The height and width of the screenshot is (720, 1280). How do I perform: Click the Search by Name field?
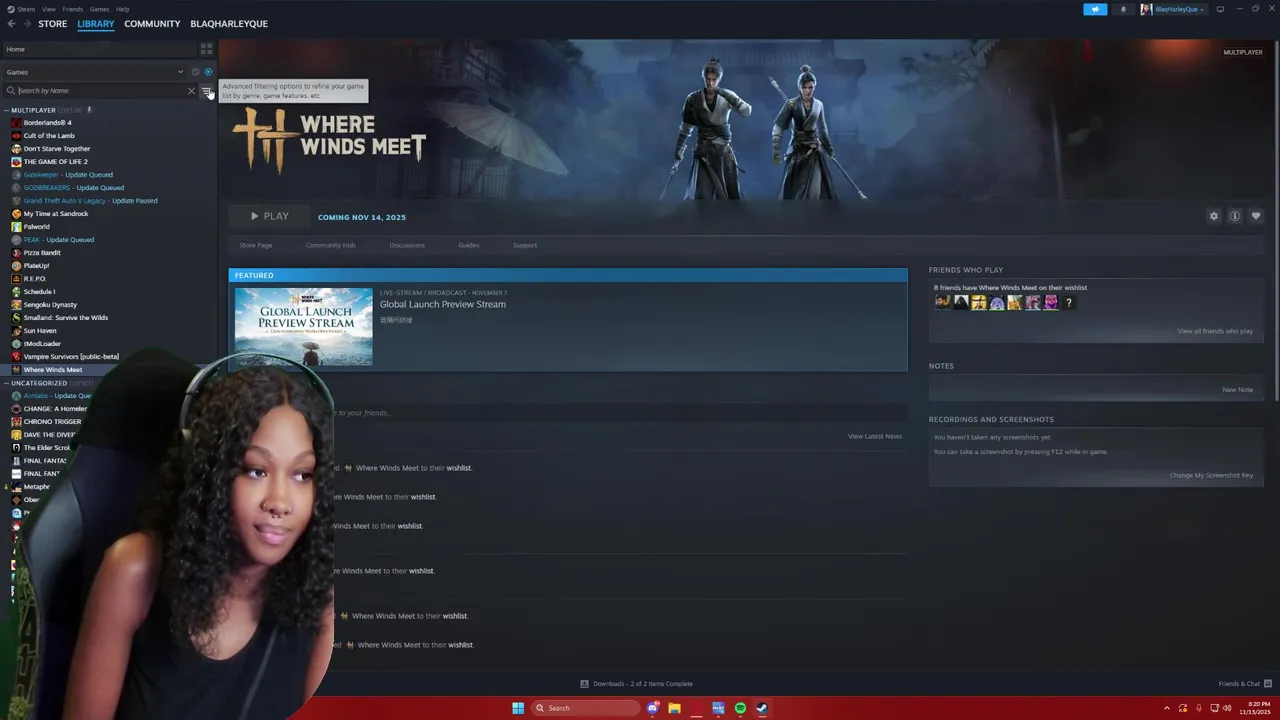click(100, 91)
